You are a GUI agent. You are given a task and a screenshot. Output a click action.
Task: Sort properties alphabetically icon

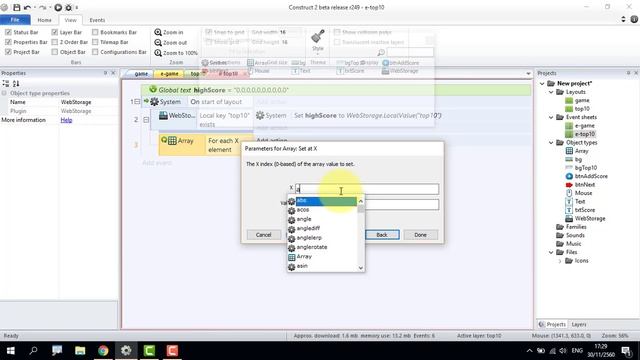16,84
